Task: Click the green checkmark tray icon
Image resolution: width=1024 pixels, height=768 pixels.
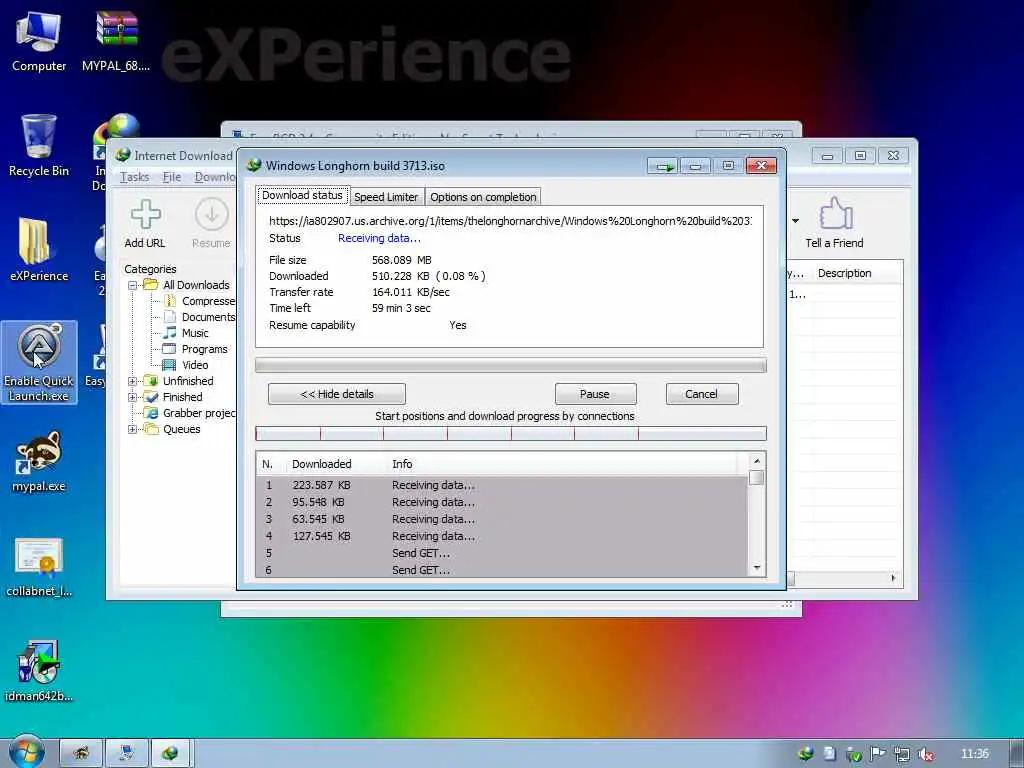Action: 854,754
